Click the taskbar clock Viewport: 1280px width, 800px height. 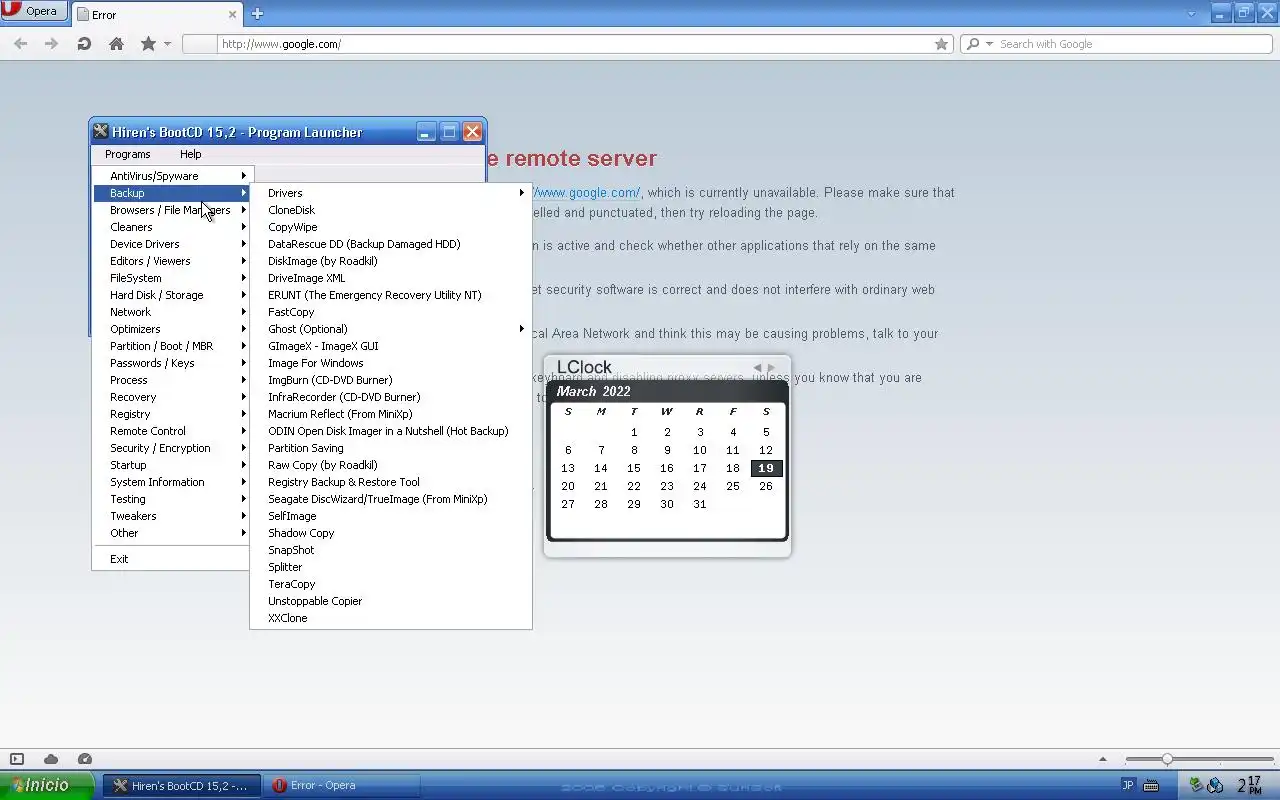(x=1250, y=785)
